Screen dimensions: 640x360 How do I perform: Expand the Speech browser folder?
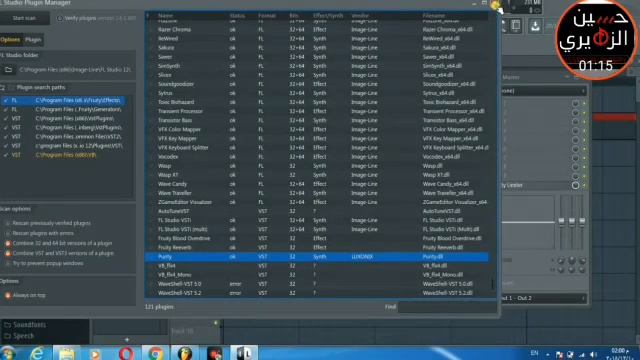18,336
